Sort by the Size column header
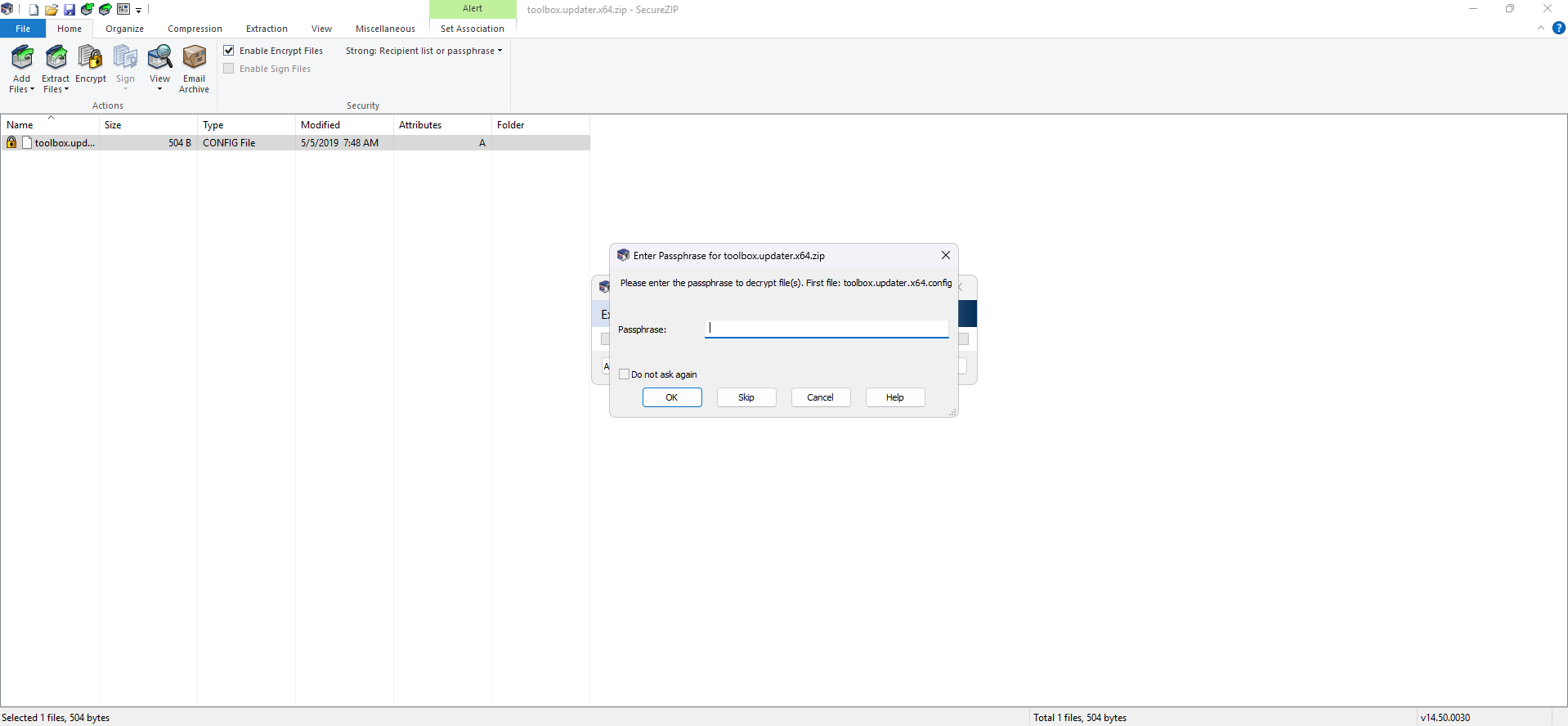 coord(148,125)
